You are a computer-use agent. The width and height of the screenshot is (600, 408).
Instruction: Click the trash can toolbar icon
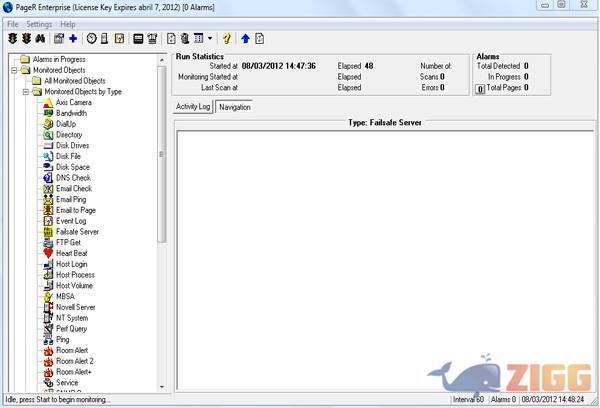click(x=185, y=39)
